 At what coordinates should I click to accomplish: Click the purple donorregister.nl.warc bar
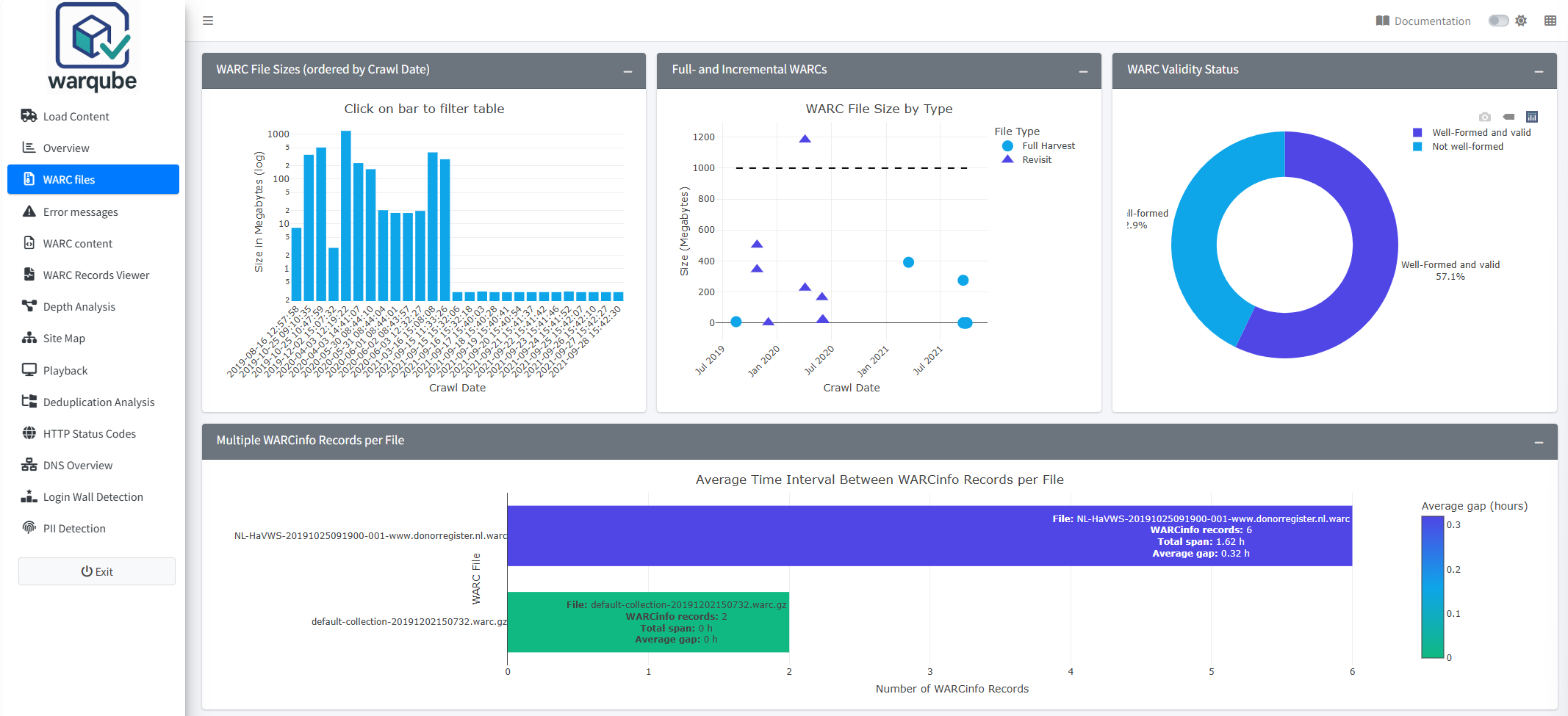[x=929, y=535]
